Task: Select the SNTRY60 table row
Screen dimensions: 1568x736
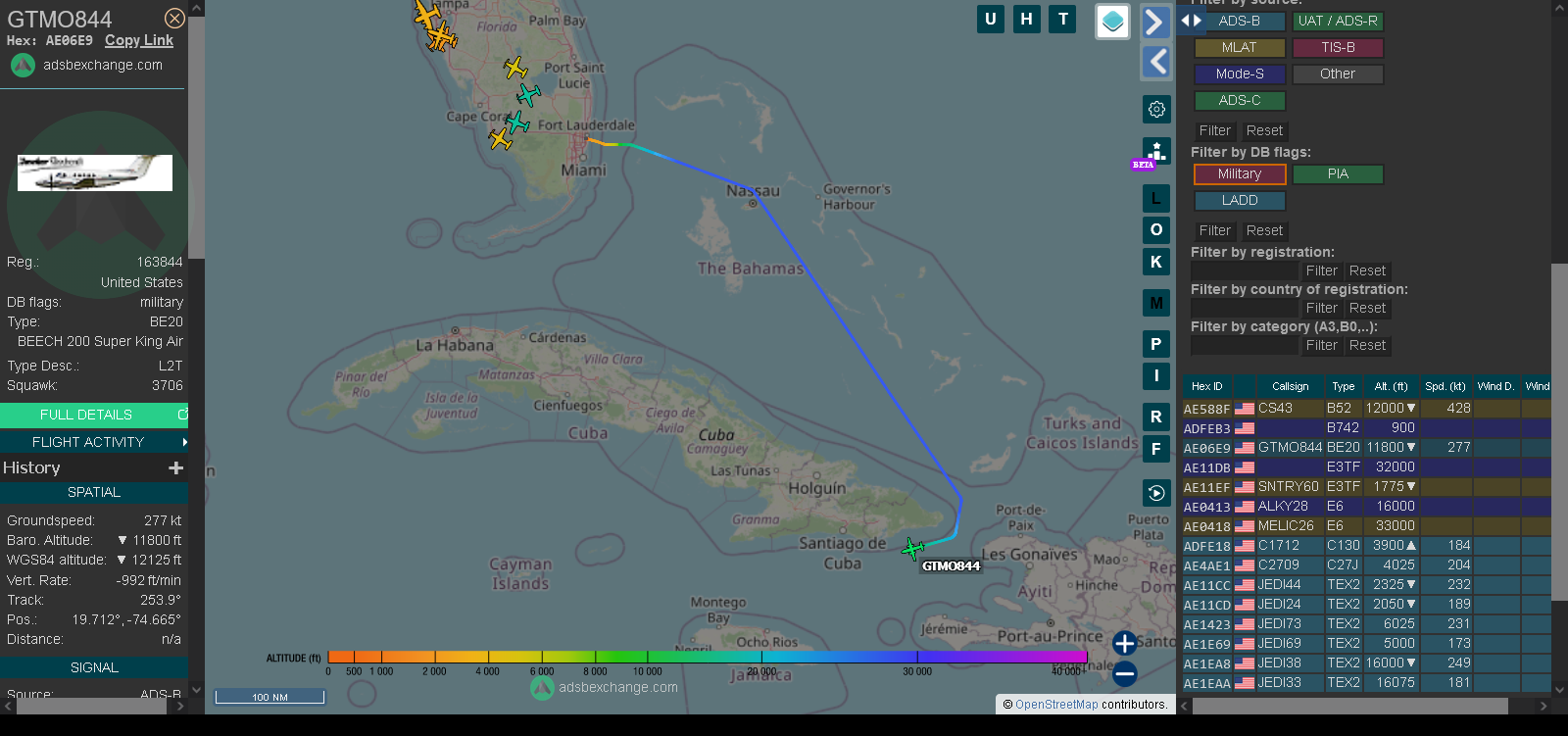Action: [x=1367, y=487]
